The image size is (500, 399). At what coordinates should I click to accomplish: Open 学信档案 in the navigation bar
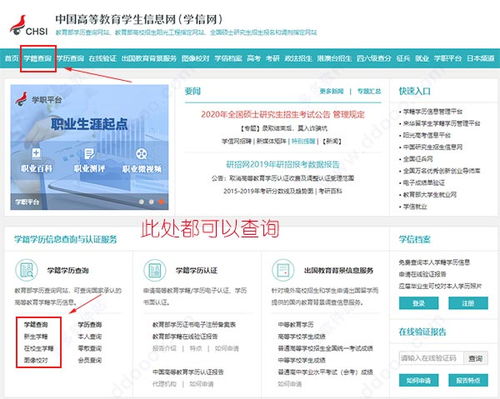(228, 58)
